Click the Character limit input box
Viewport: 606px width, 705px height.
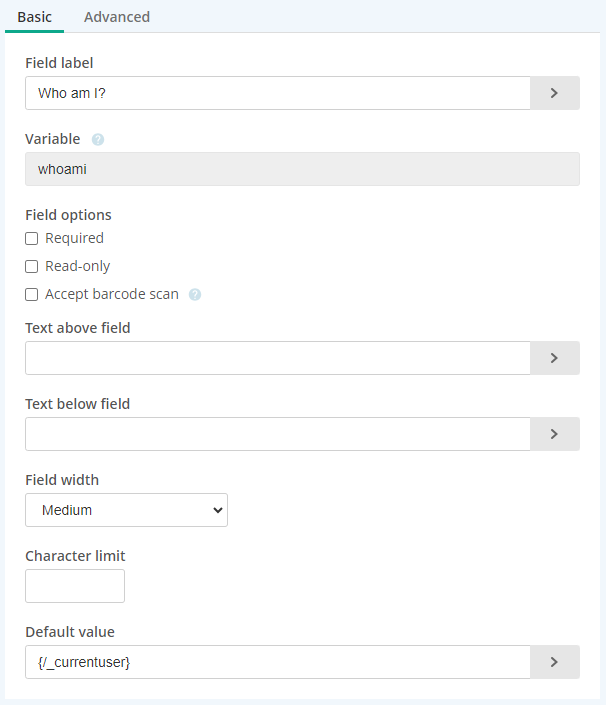pos(75,586)
